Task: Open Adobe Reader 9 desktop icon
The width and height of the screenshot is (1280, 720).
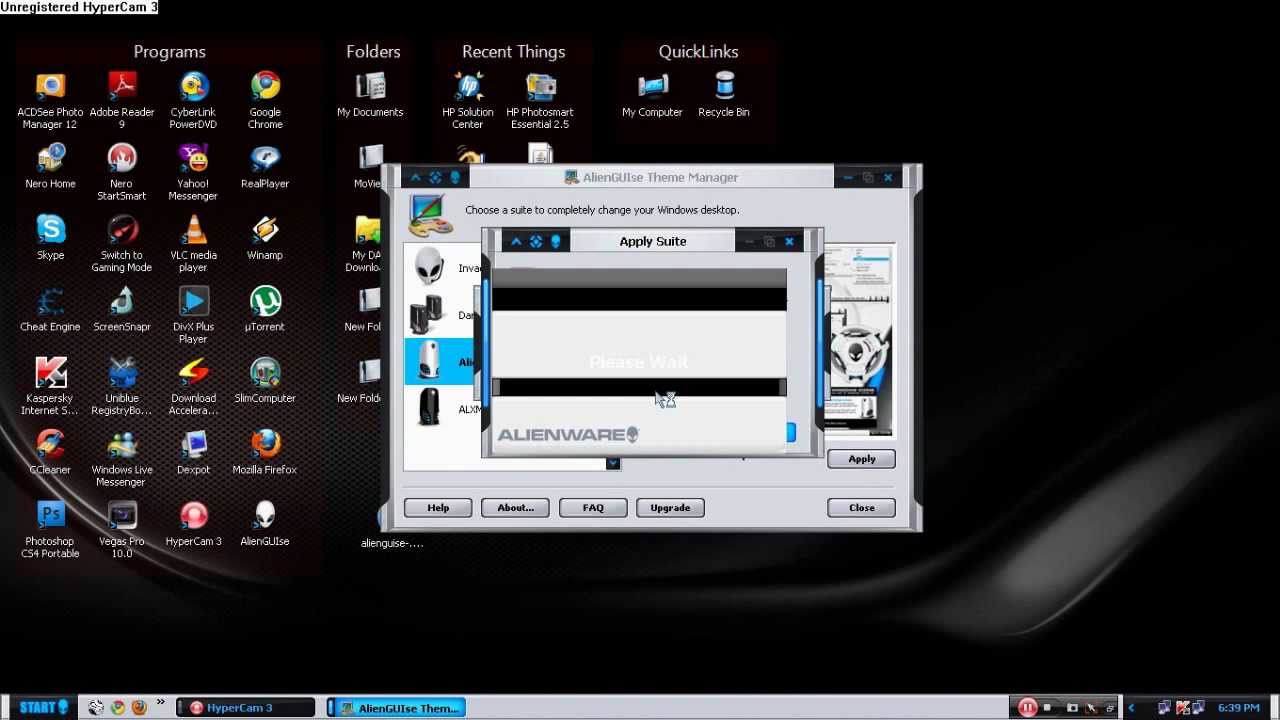Action: 122,101
